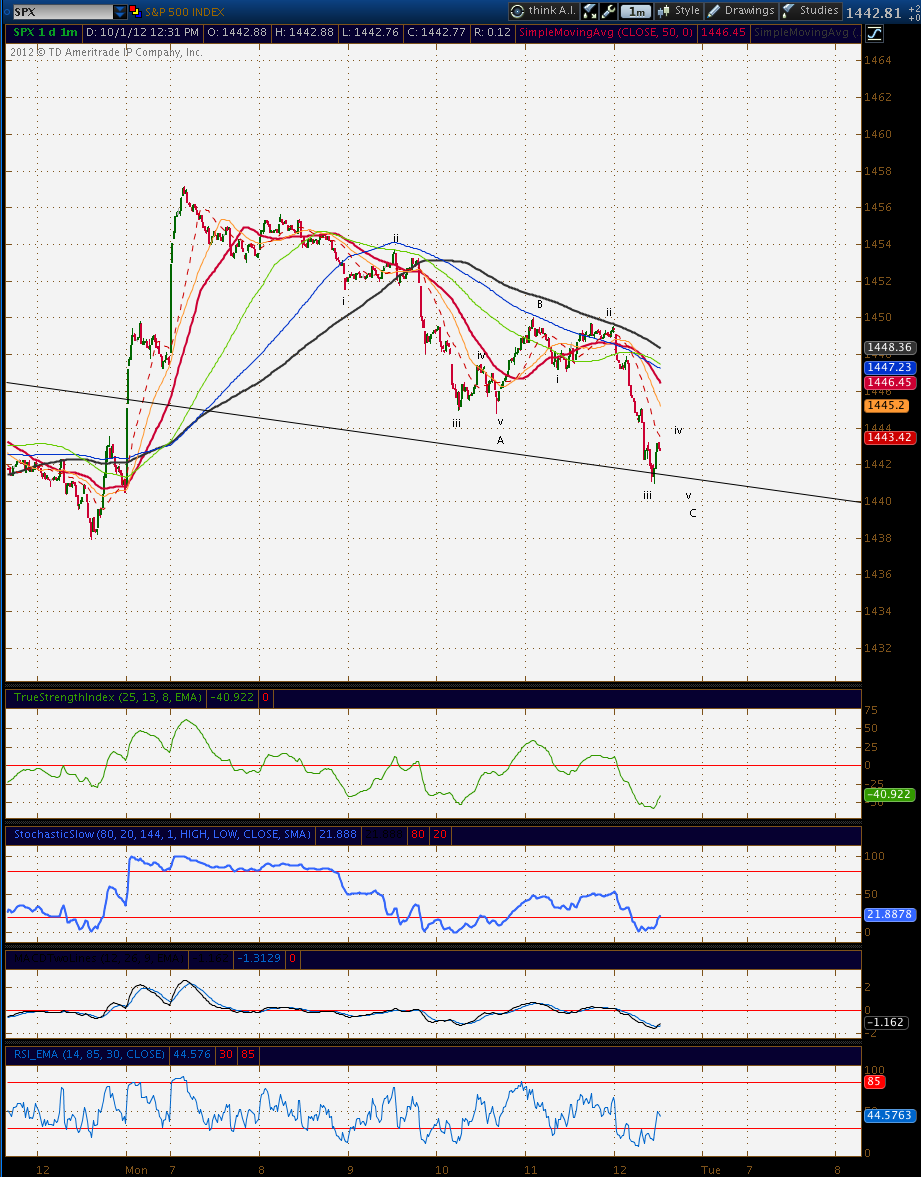
Task: Click the blue 1447.23 price axis bubble
Action: pos(889,367)
